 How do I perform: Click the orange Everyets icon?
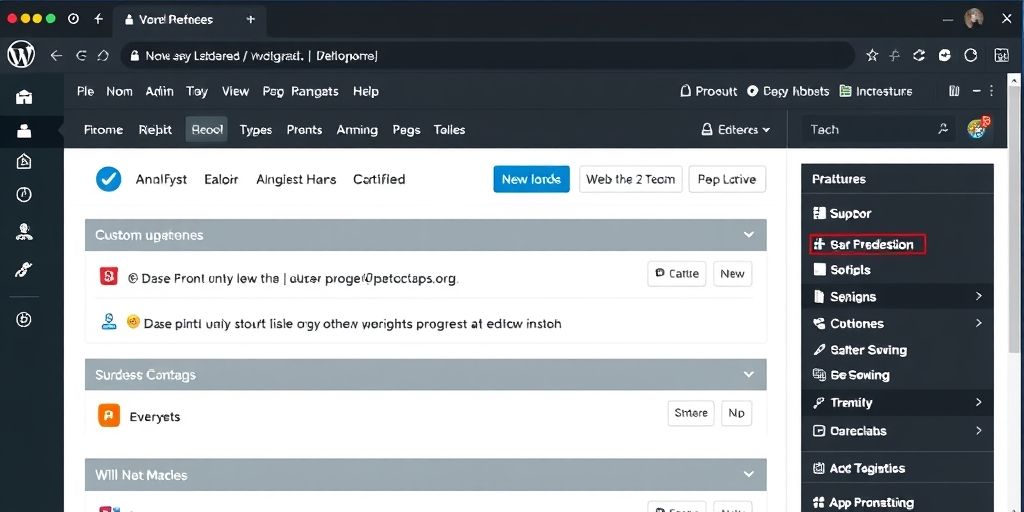(109, 415)
